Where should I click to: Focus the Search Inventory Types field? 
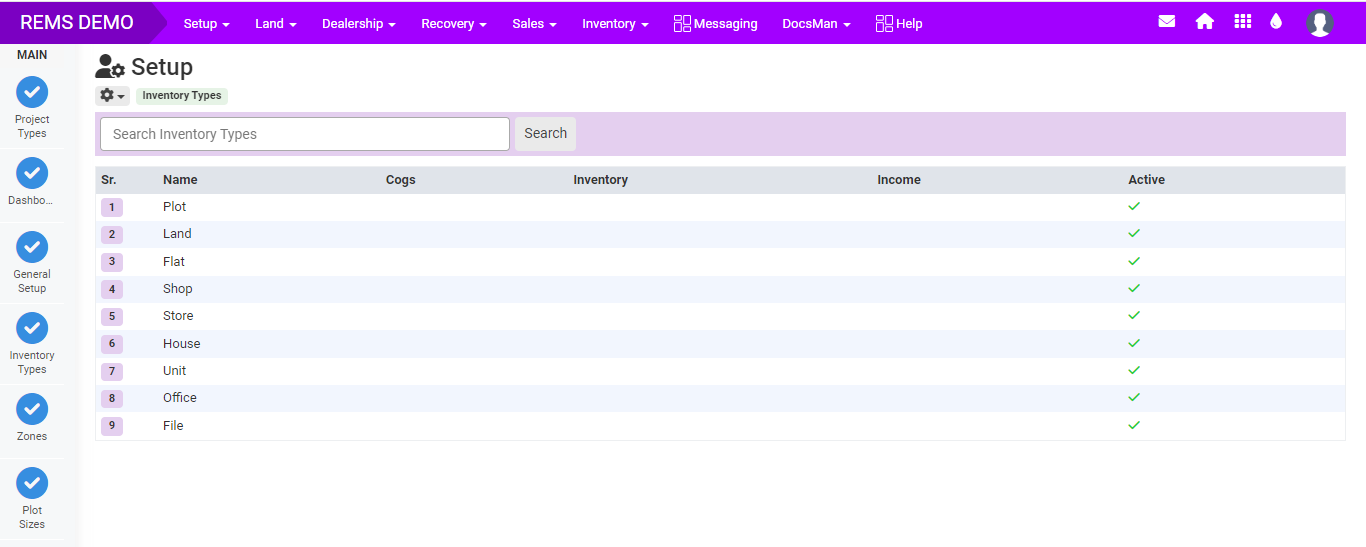305,134
